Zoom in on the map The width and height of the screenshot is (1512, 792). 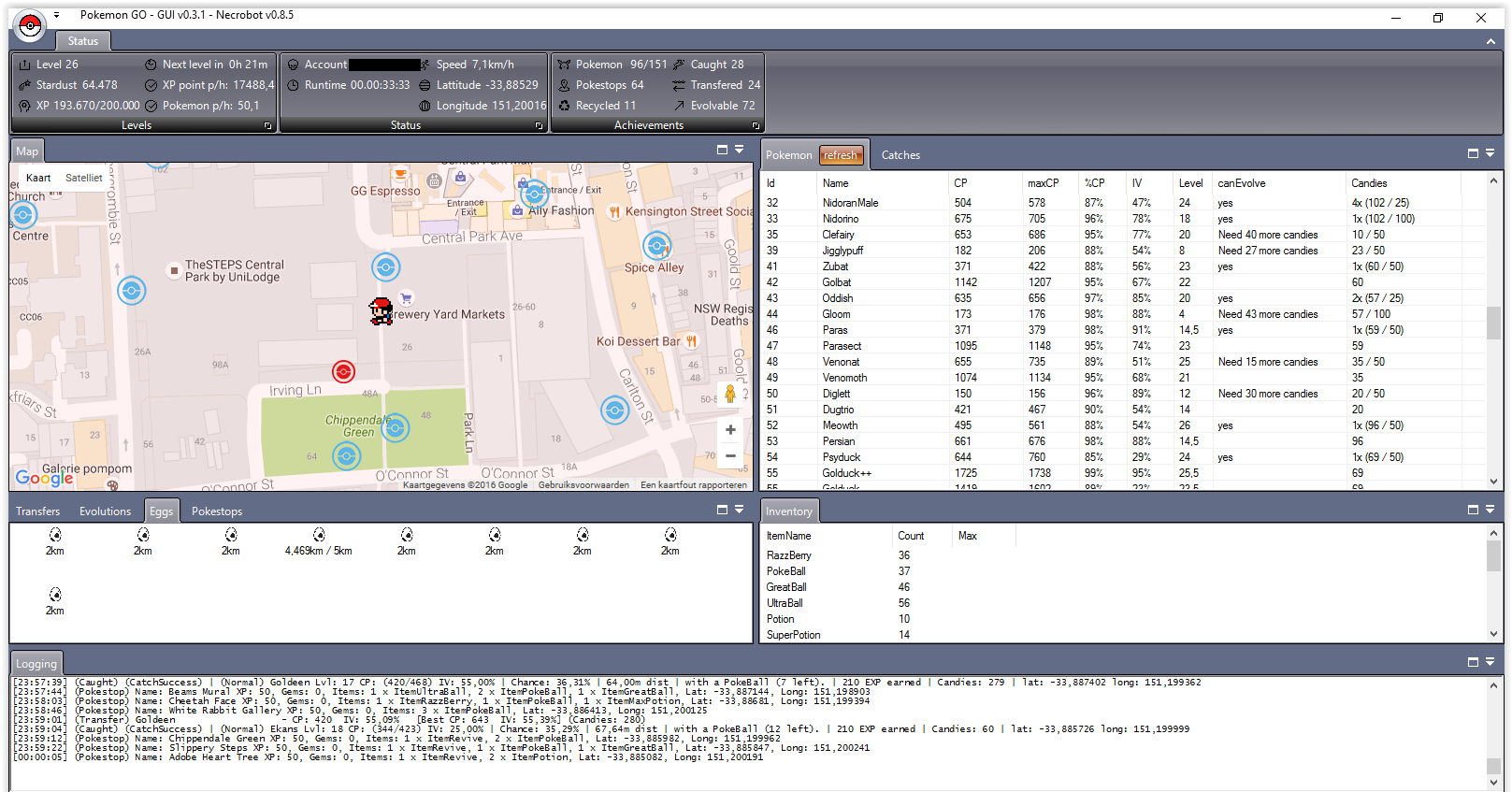tap(730, 430)
